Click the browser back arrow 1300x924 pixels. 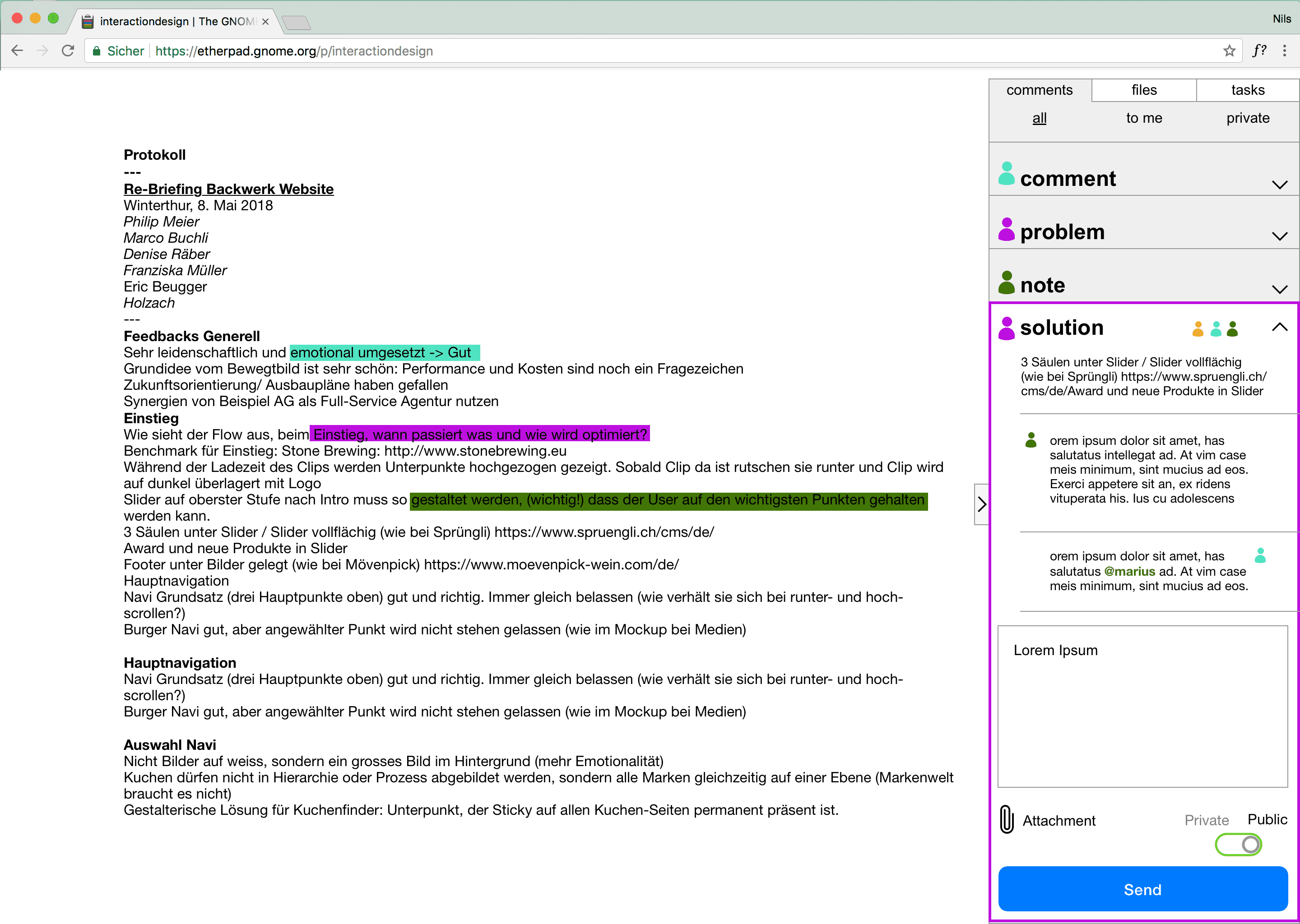click(17, 51)
